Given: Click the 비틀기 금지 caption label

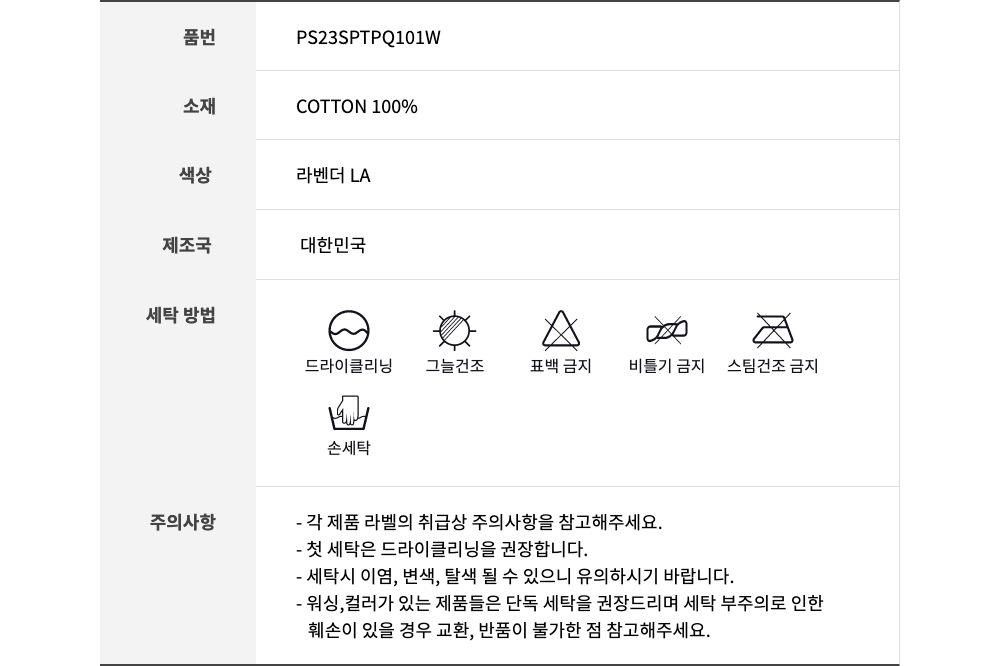Looking at the screenshot, I should (666, 366).
